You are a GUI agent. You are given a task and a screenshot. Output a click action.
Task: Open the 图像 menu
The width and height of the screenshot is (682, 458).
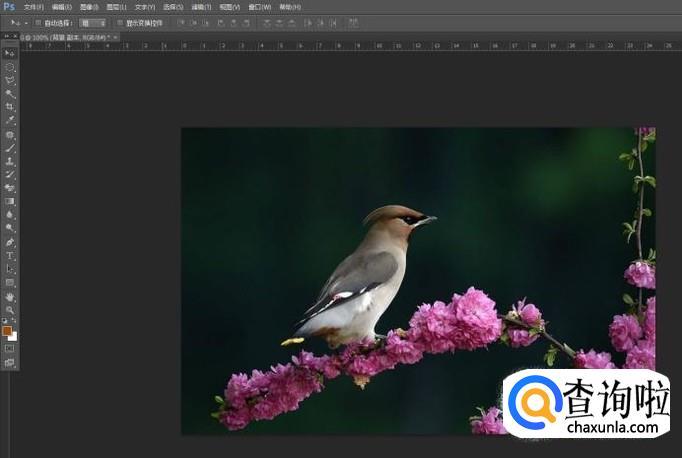(89, 6)
